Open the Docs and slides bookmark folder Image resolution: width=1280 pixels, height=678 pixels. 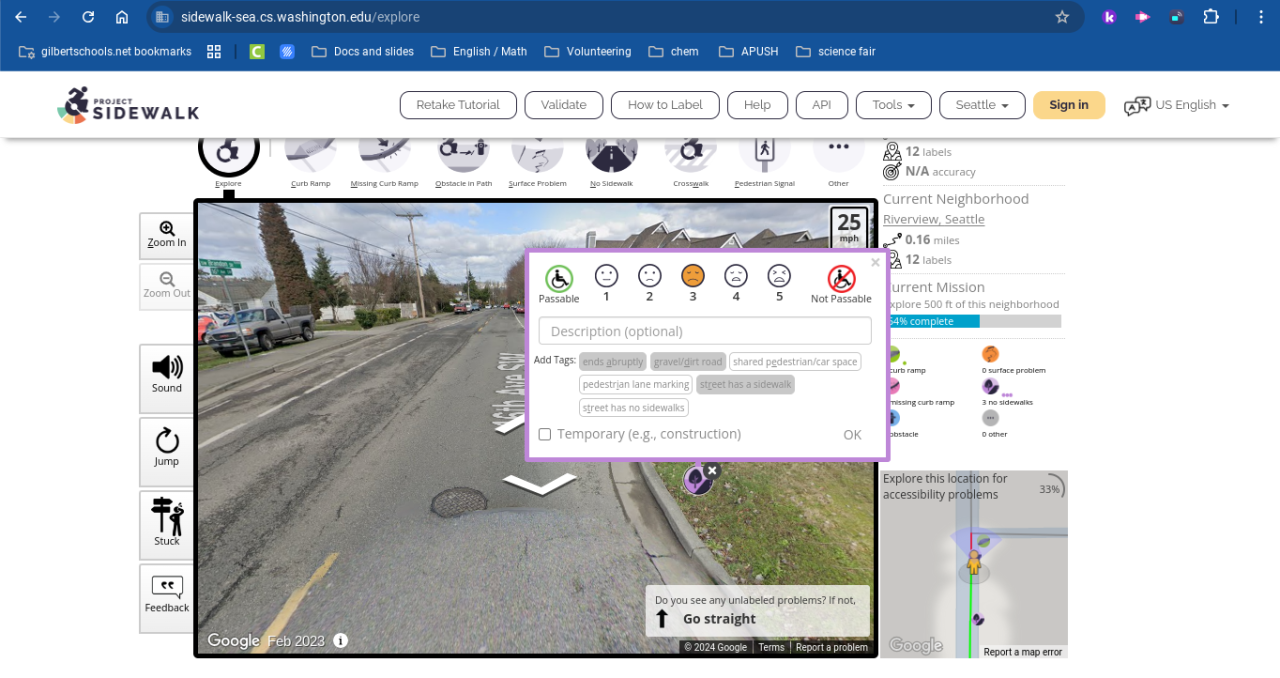pyautogui.click(x=362, y=52)
